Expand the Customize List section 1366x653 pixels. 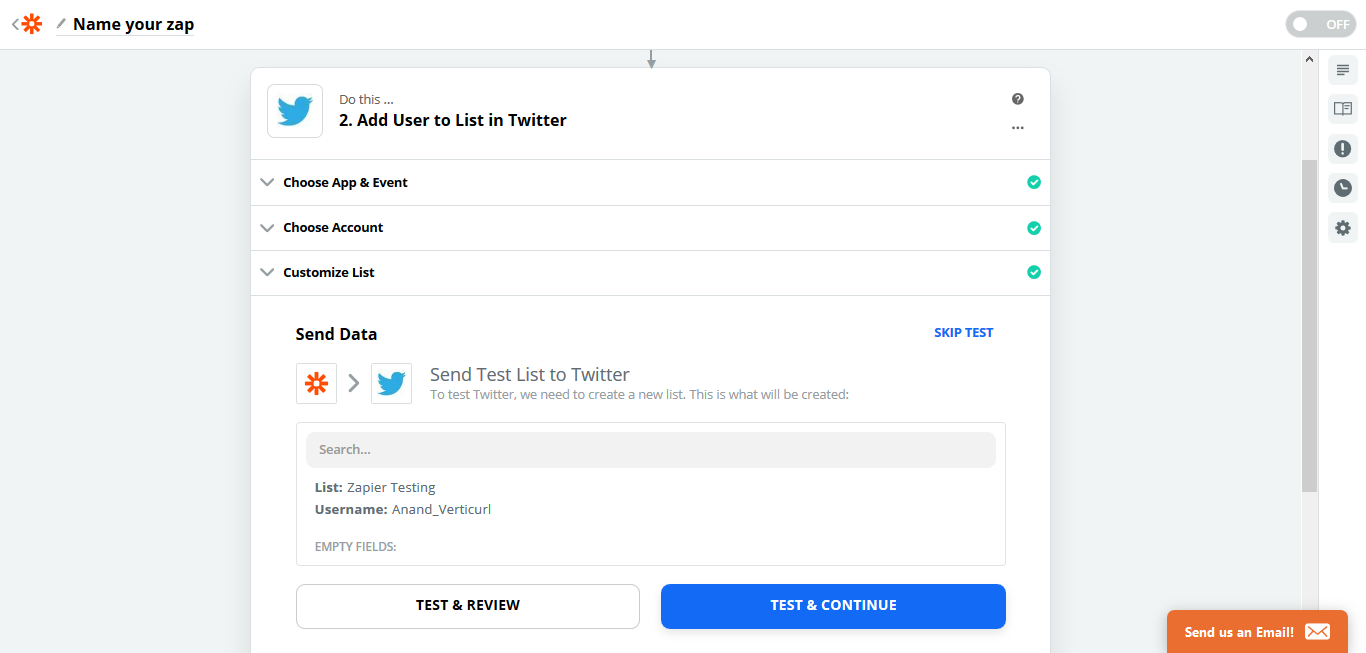pos(650,272)
